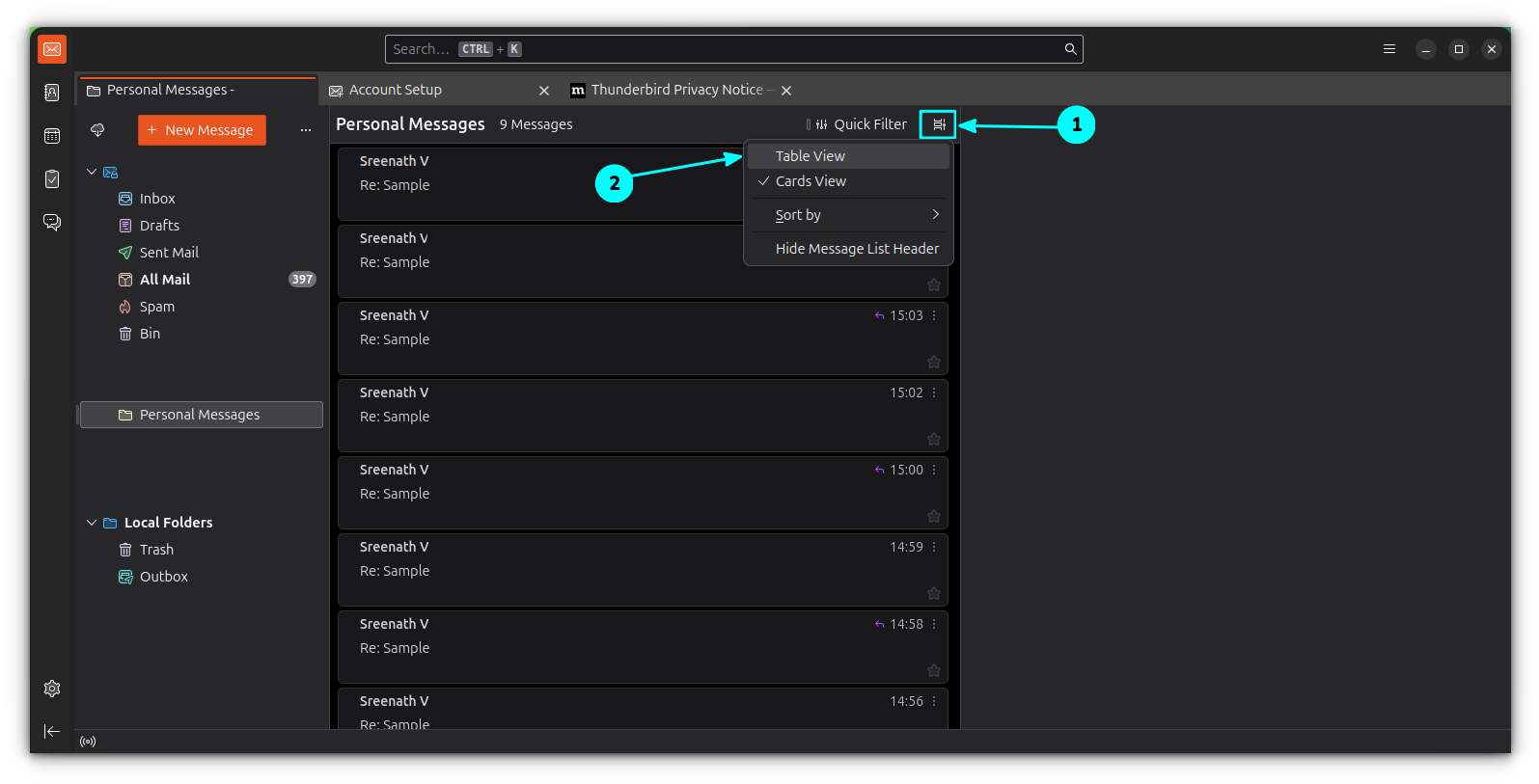Open the Thunderbird app menu hamburger
1539x784 pixels.
[x=1388, y=49]
